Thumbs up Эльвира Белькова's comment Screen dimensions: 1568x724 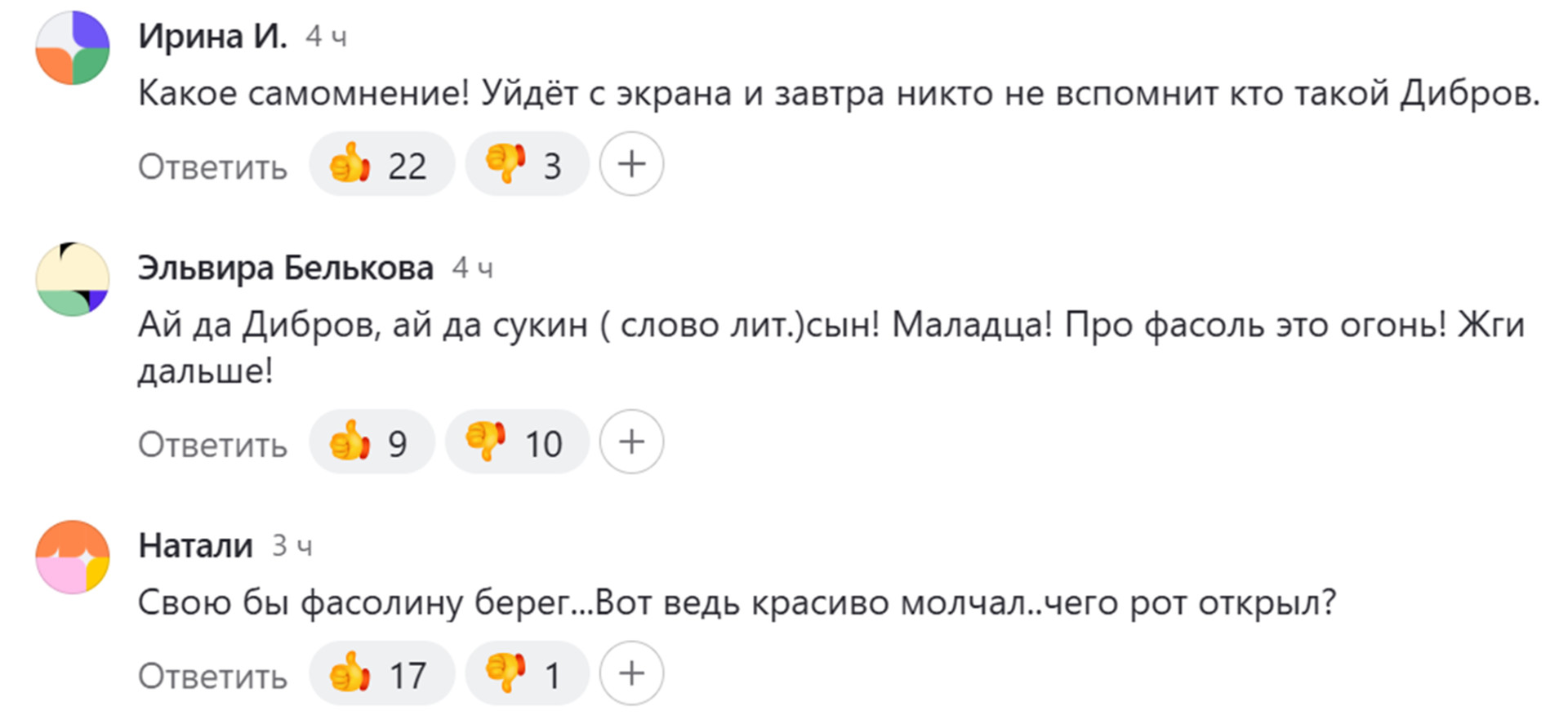coord(371,443)
